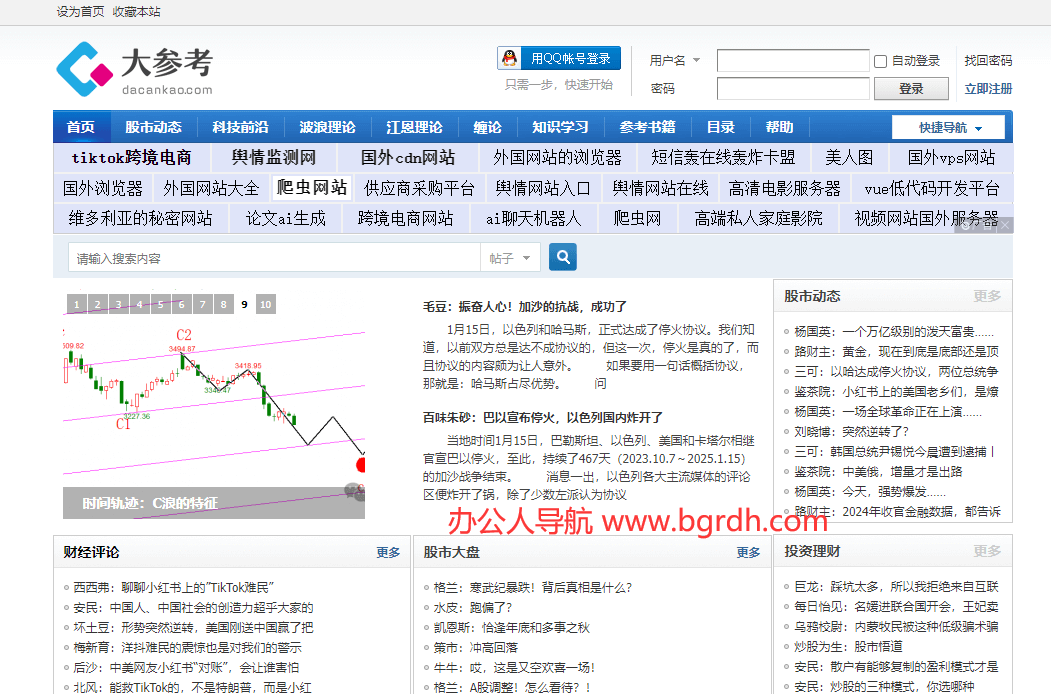This screenshot has height=694, width=1051.
Task: Click the blue search magnifier icon
Action: pyautogui.click(x=562, y=257)
